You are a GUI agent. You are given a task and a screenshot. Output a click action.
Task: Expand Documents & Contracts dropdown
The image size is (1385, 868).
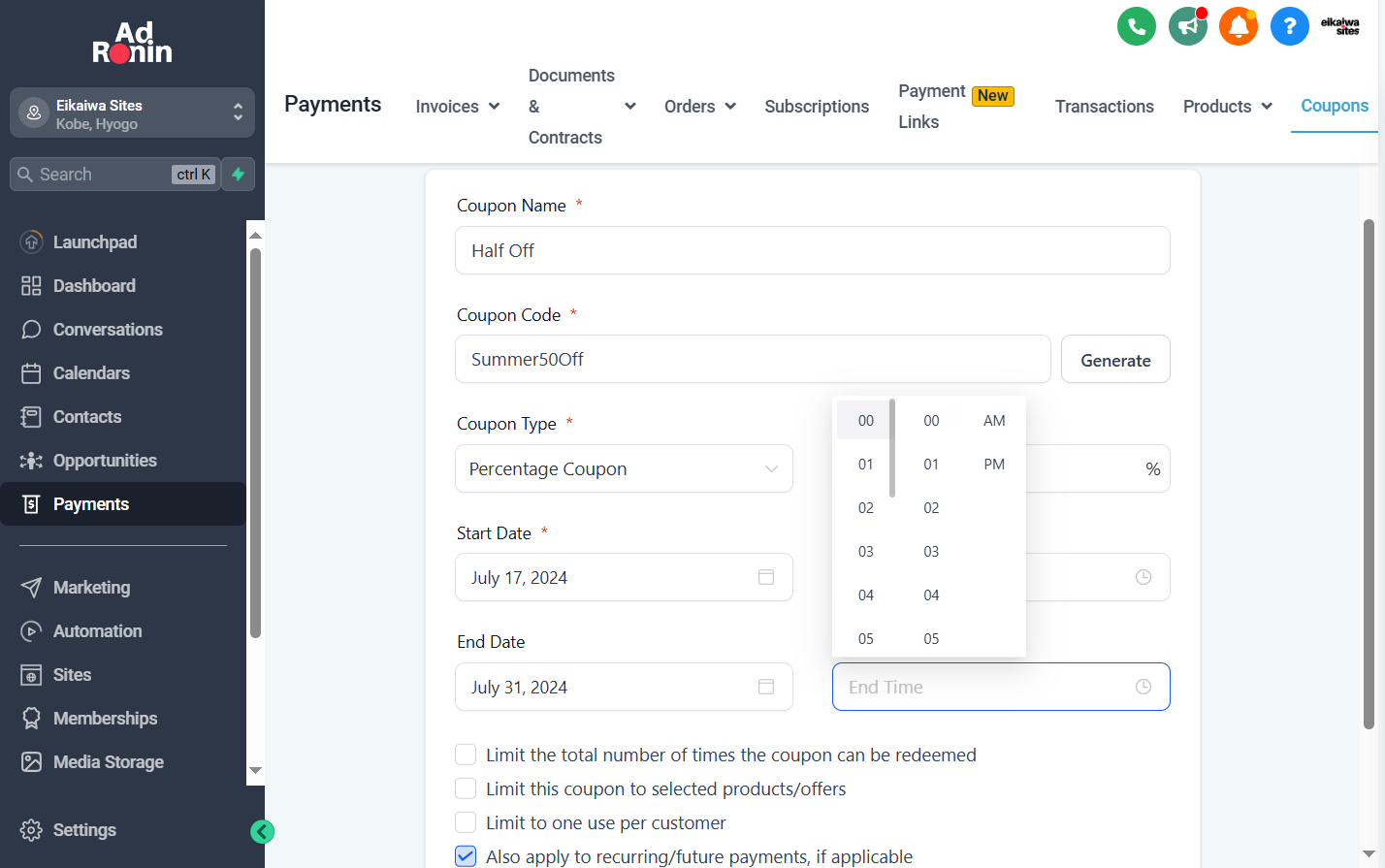(x=582, y=107)
